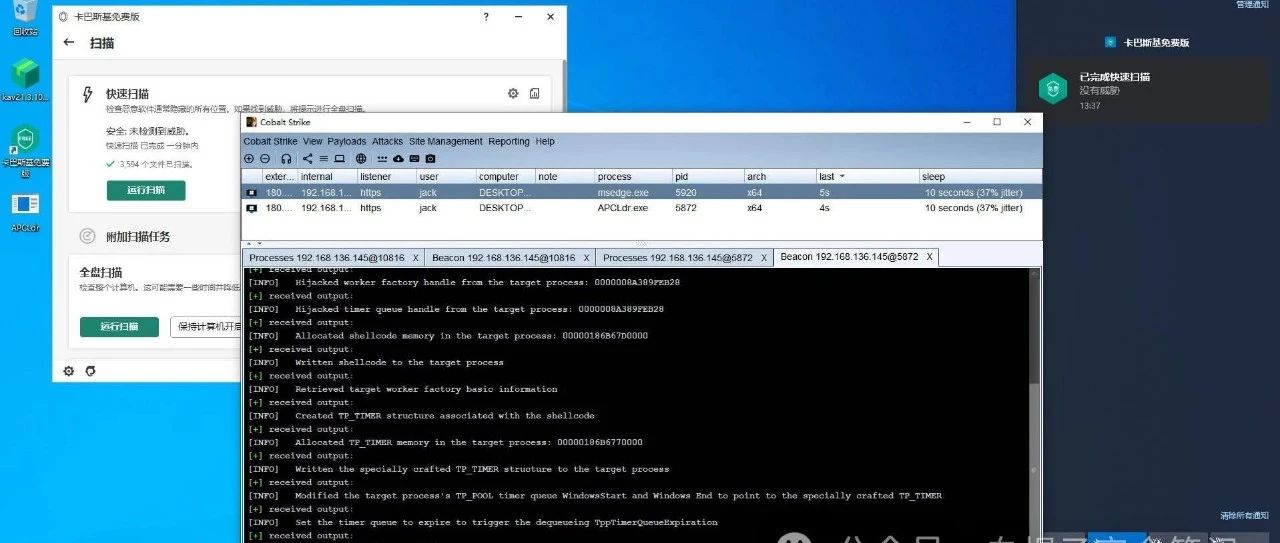The height and width of the screenshot is (543, 1280).
Task: Open the Help menu in Cobalt Strike
Action: (x=545, y=142)
